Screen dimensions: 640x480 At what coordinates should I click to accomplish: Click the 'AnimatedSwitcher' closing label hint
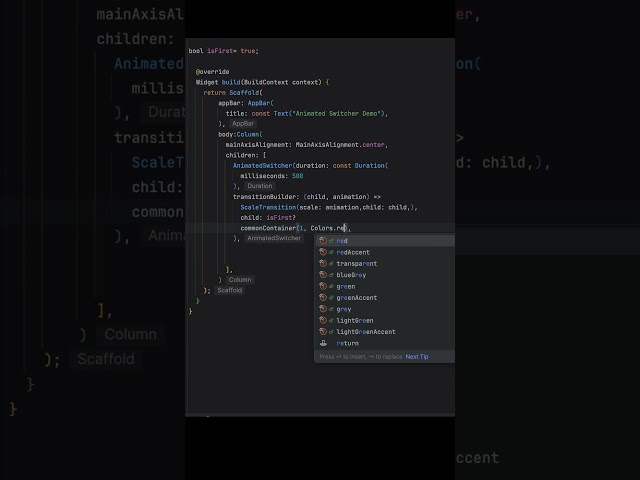point(274,238)
